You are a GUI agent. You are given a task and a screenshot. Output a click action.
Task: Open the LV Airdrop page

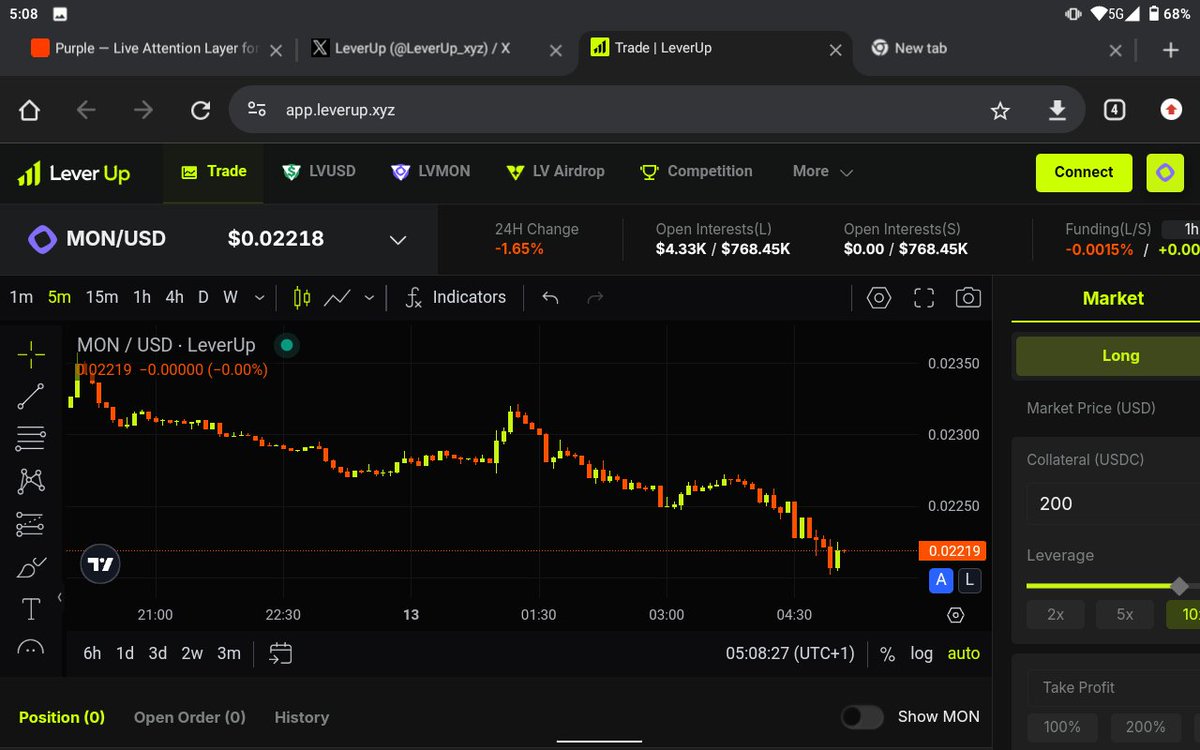click(555, 172)
